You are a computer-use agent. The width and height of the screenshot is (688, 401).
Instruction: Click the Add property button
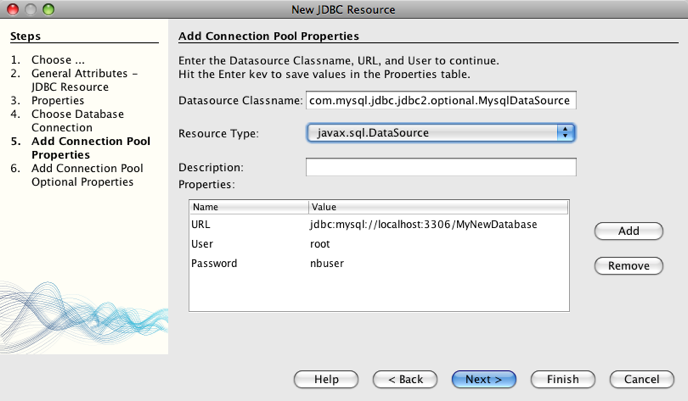(628, 231)
